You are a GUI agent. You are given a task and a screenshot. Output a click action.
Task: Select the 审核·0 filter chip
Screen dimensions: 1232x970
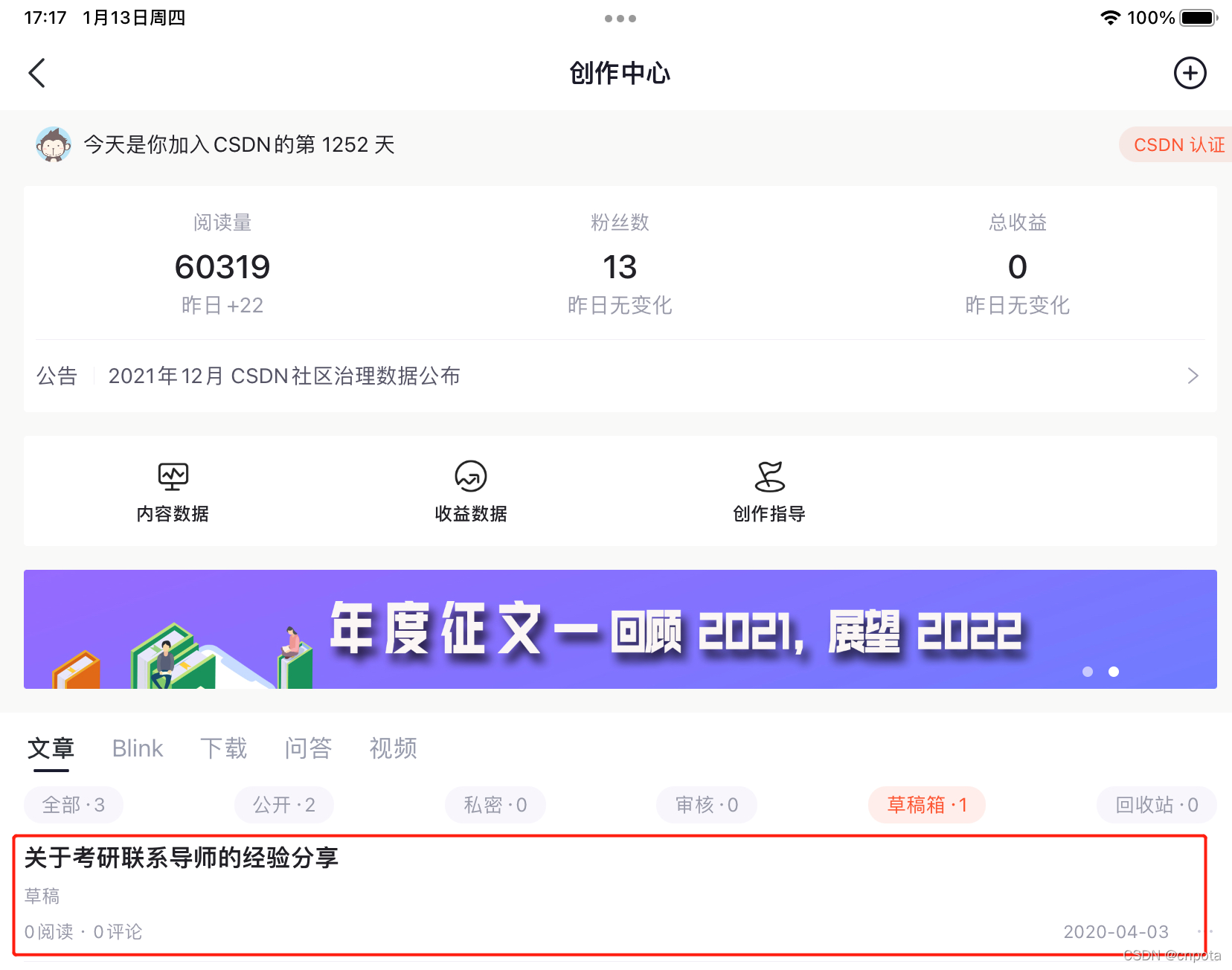[x=707, y=805]
